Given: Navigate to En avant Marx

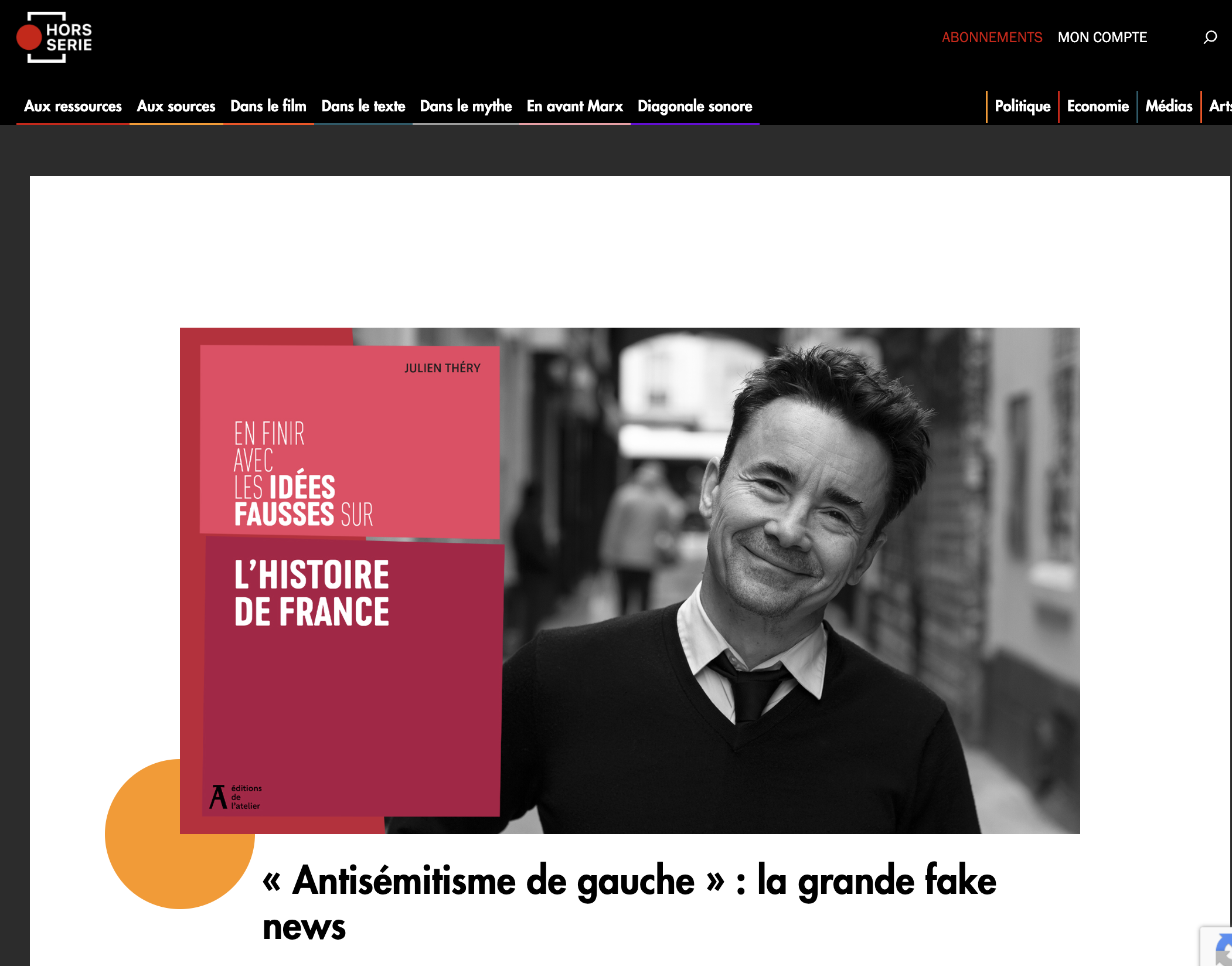Looking at the screenshot, I should point(575,106).
